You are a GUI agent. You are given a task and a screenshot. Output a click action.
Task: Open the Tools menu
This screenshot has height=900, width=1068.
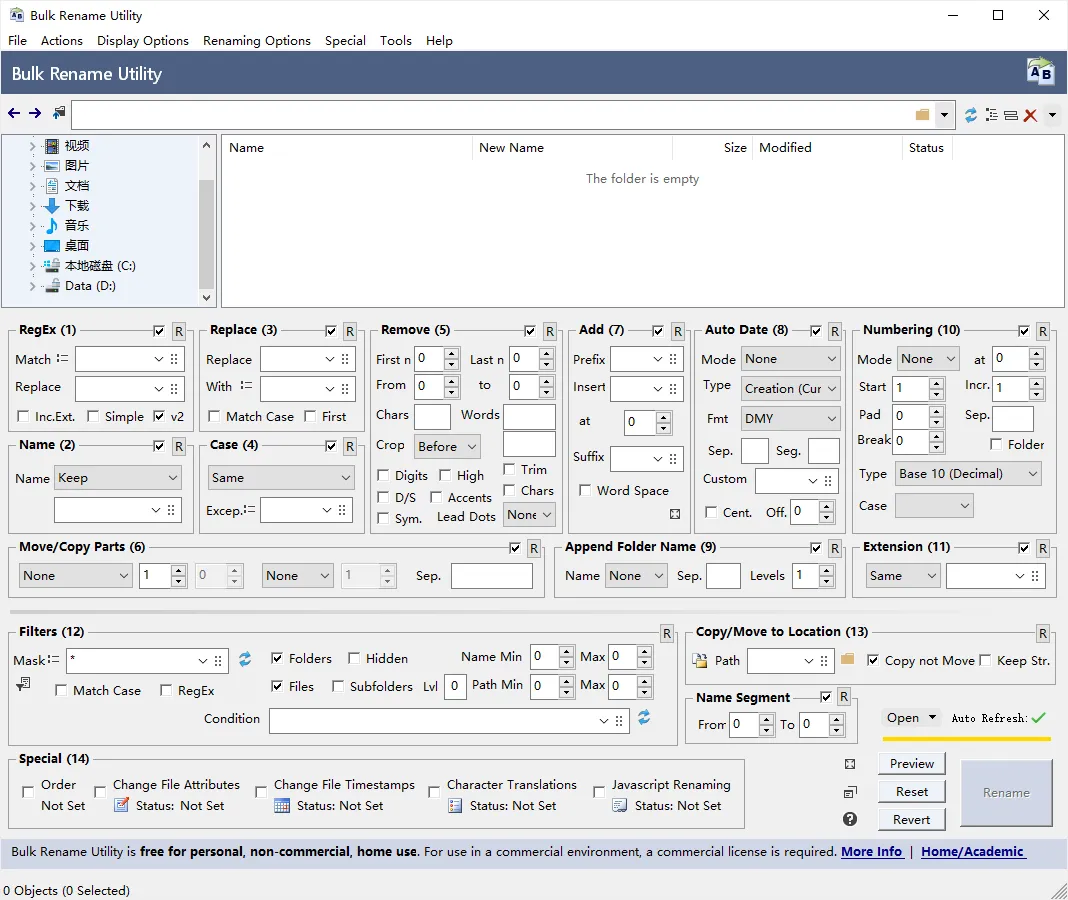[396, 40]
